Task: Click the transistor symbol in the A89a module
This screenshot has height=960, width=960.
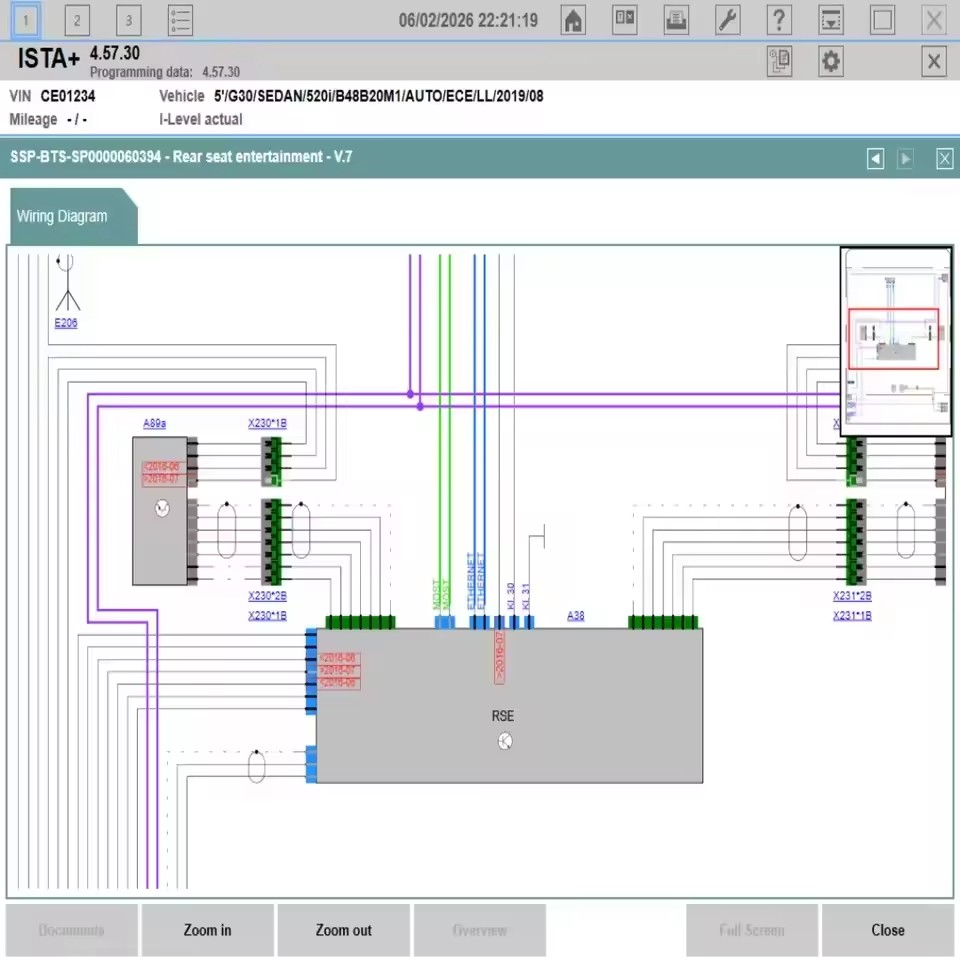Action: click(x=162, y=508)
